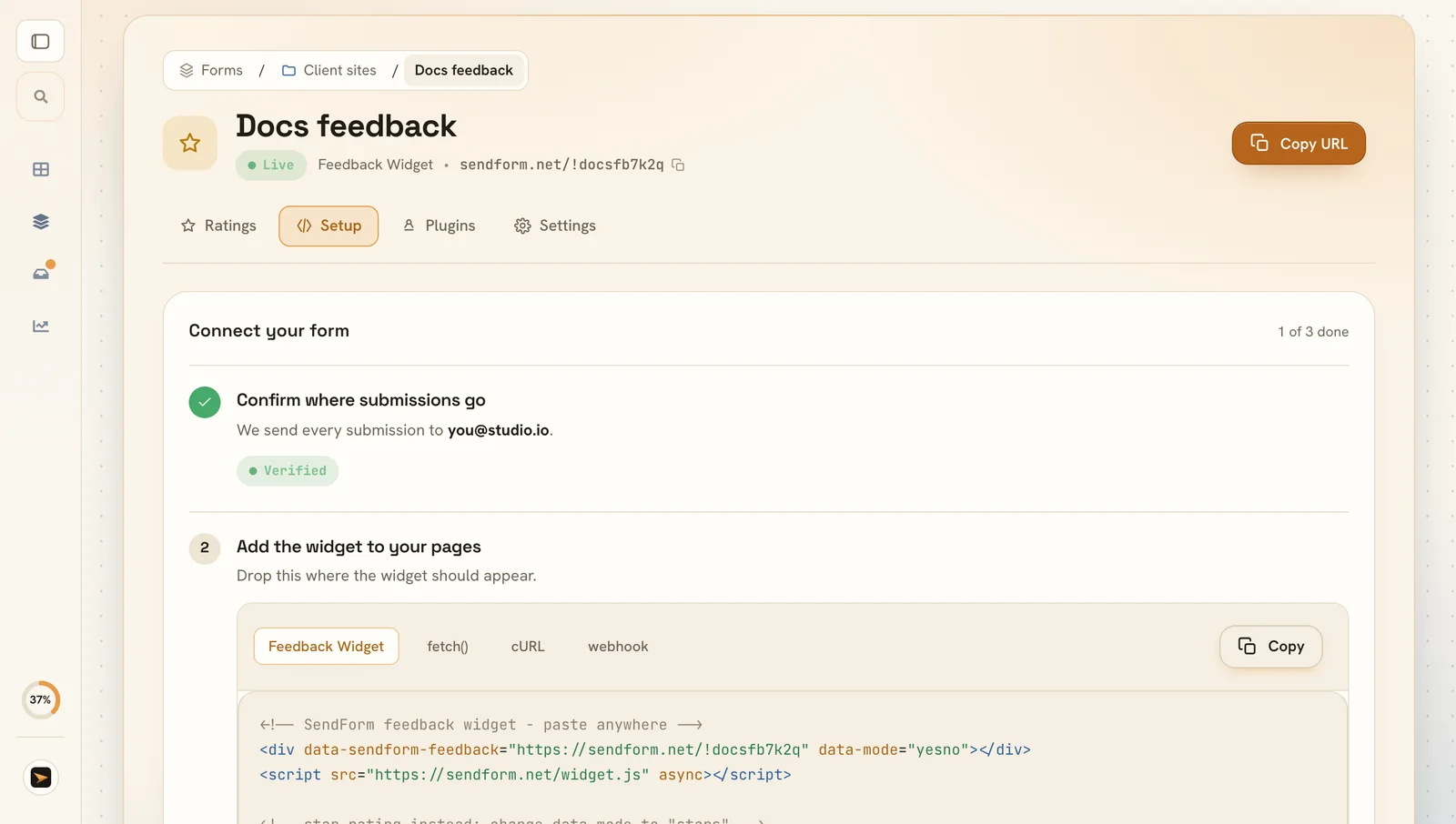Open search from the sidebar
Image resolution: width=1456 pixels, height=824 pixels.
[40, 96]
